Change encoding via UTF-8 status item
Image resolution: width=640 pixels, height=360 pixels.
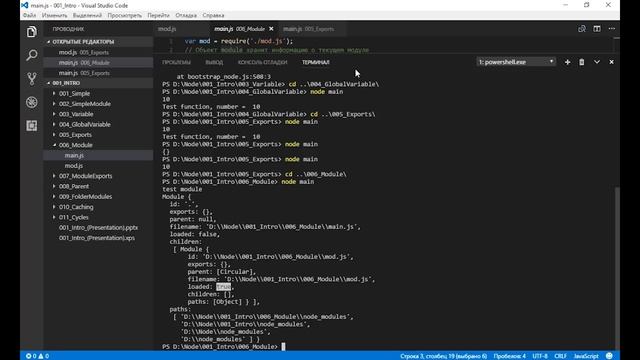pyautogui.click(x=540, y=356)
